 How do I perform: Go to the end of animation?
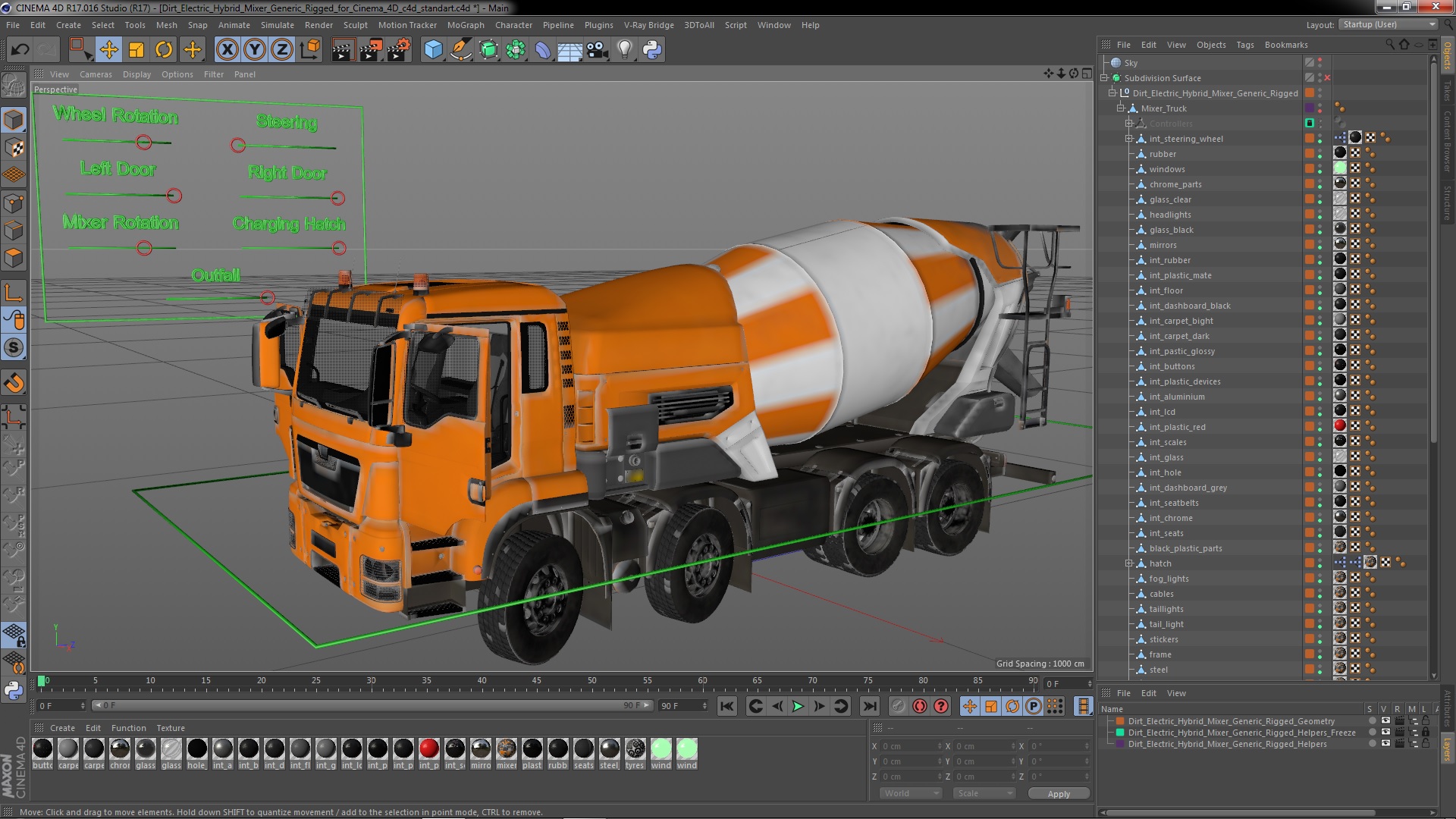coord(870,706)
